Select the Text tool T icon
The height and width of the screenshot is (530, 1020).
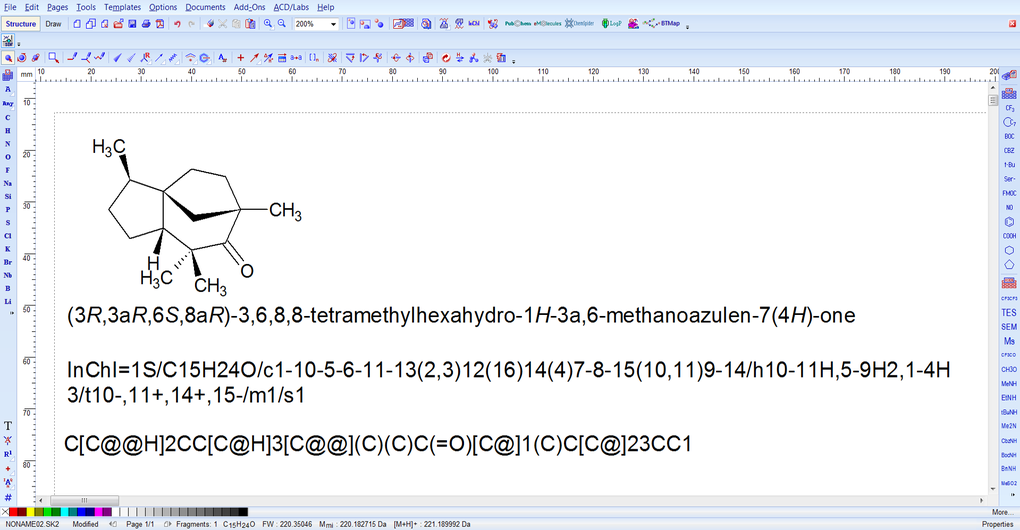pos(8,426)
